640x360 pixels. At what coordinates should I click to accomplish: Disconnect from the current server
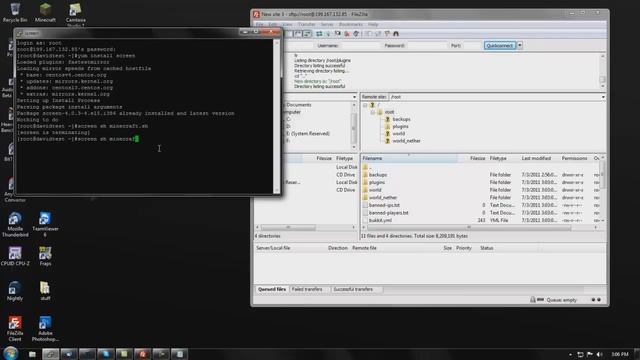(x=347, y=34)
